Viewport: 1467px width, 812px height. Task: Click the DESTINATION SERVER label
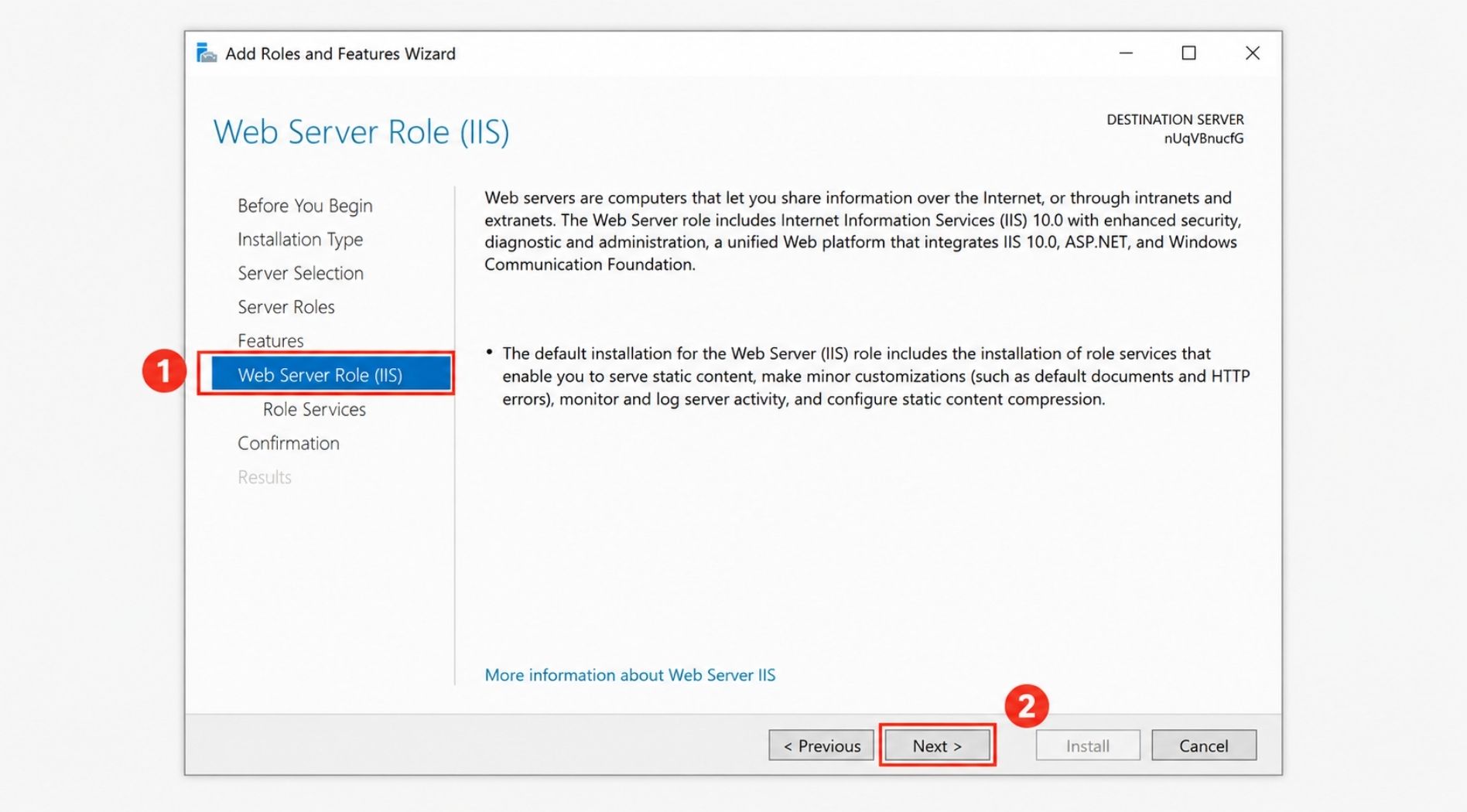pos(1175,120)
